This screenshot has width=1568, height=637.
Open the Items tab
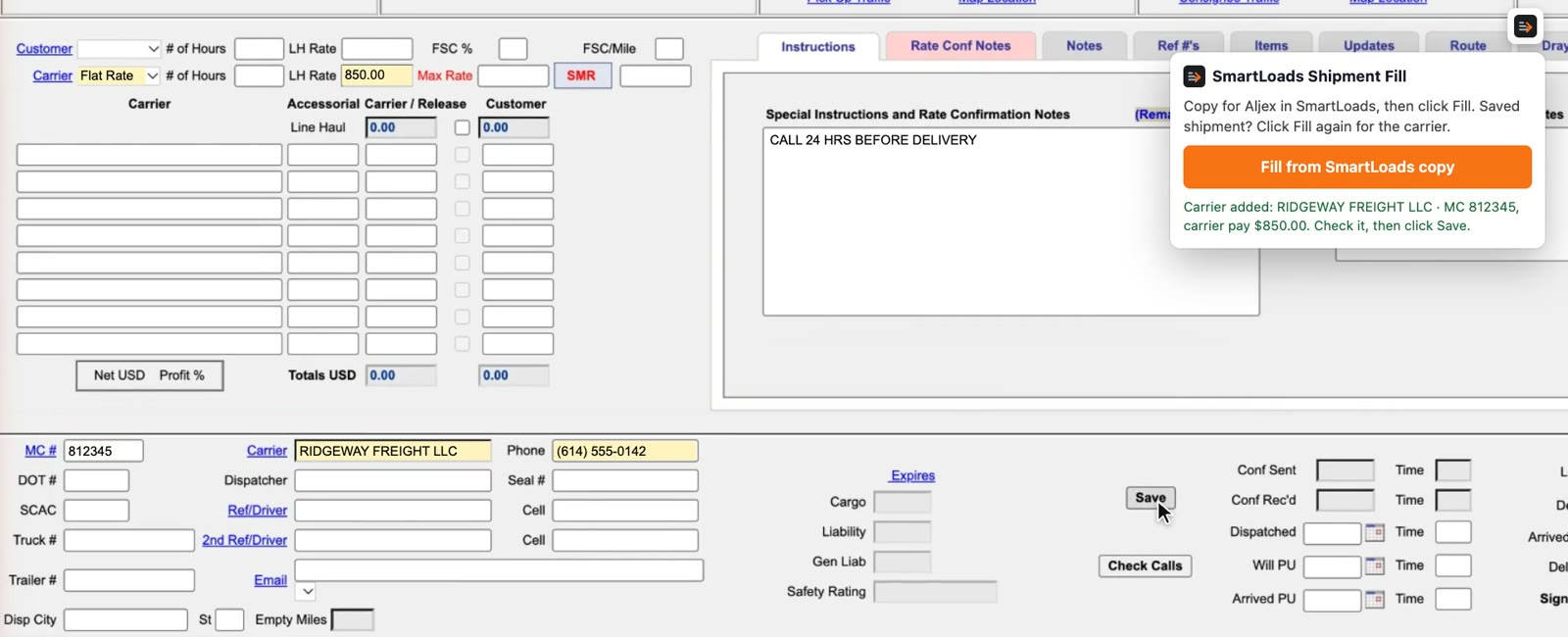click(x=1271, y=45)
